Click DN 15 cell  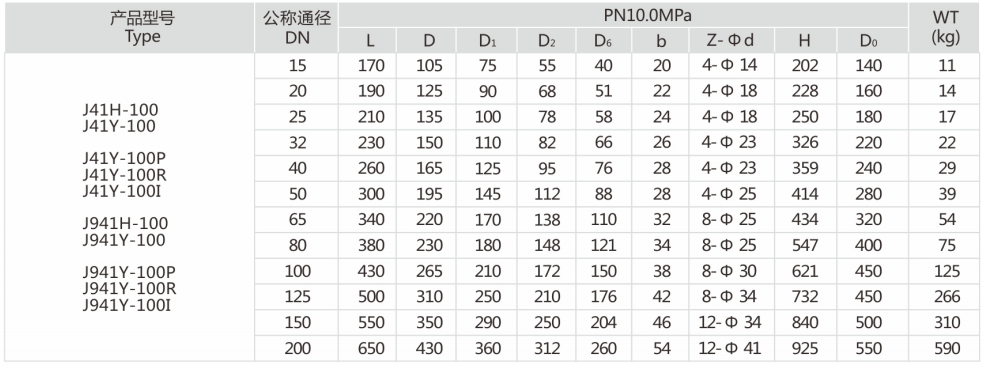(298, 66)
